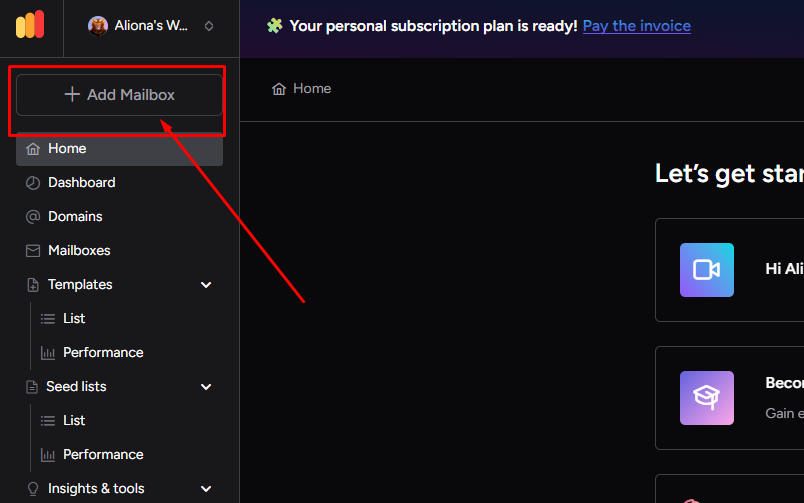The height and width of the screenshot is (503, 804).
Task: Open List under Seed lists
Action: pyautogui.click(x=74, y=421)
